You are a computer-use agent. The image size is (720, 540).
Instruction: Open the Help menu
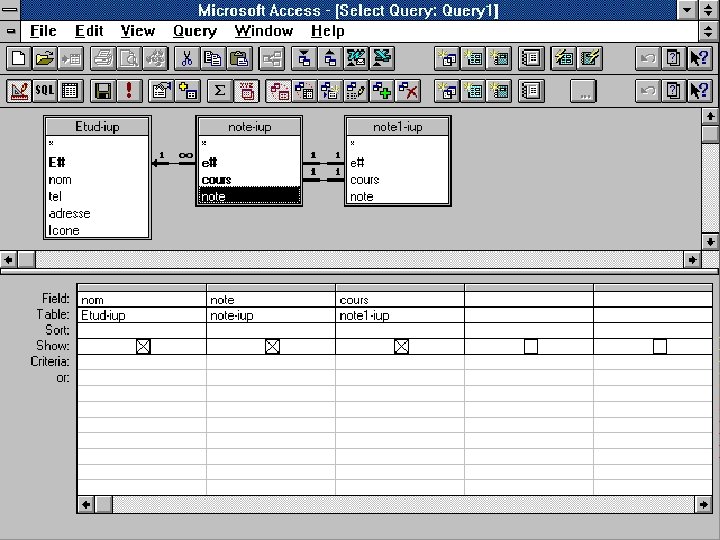(x=327, y=31)
